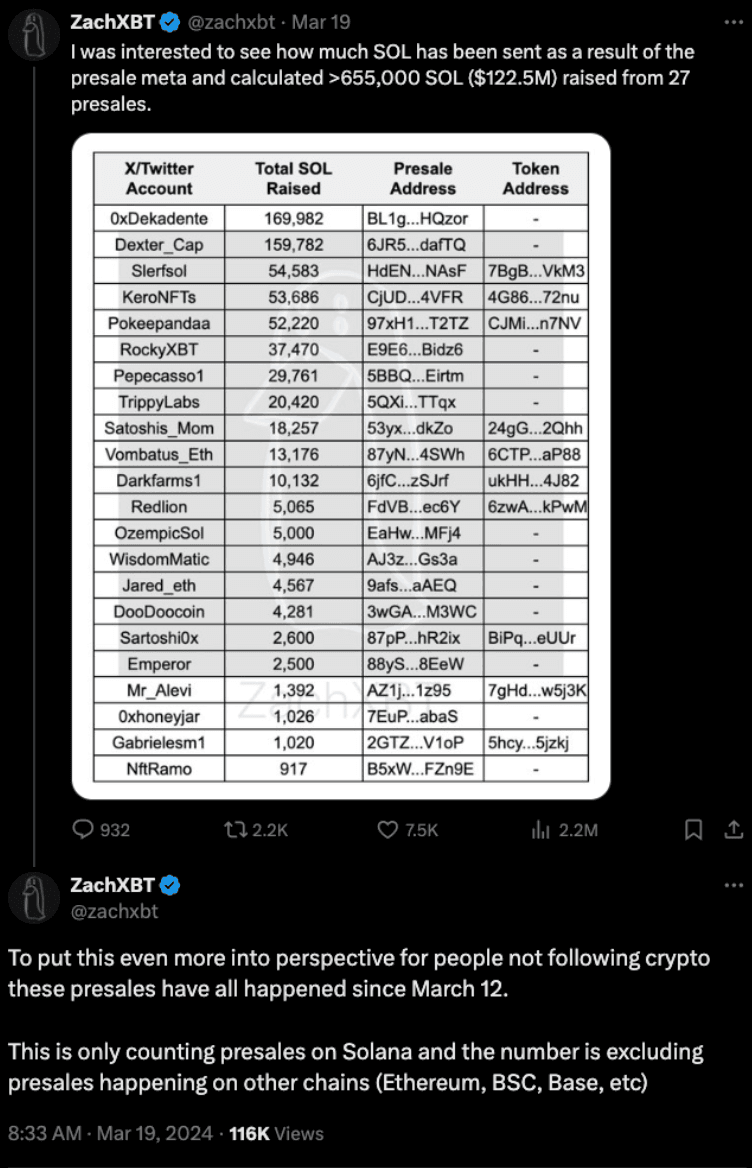The height and width of the screenshot is (1168, 752).
Task: Open the presale table image
Action: click(x=341, y=466)
